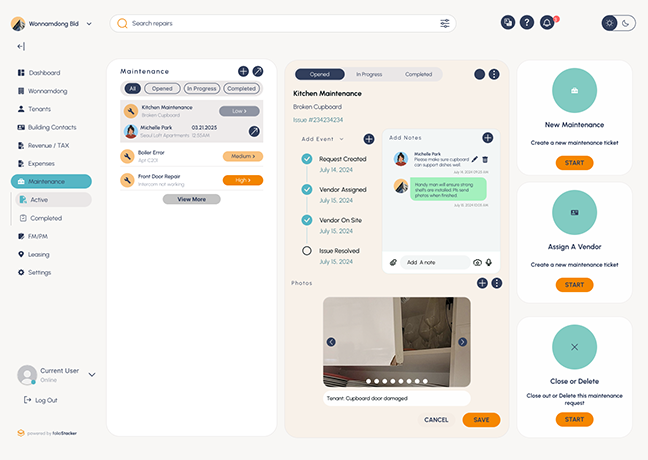Click the microphone icon in notes
This screenshot has width=648, height=460.
[489, 262]
